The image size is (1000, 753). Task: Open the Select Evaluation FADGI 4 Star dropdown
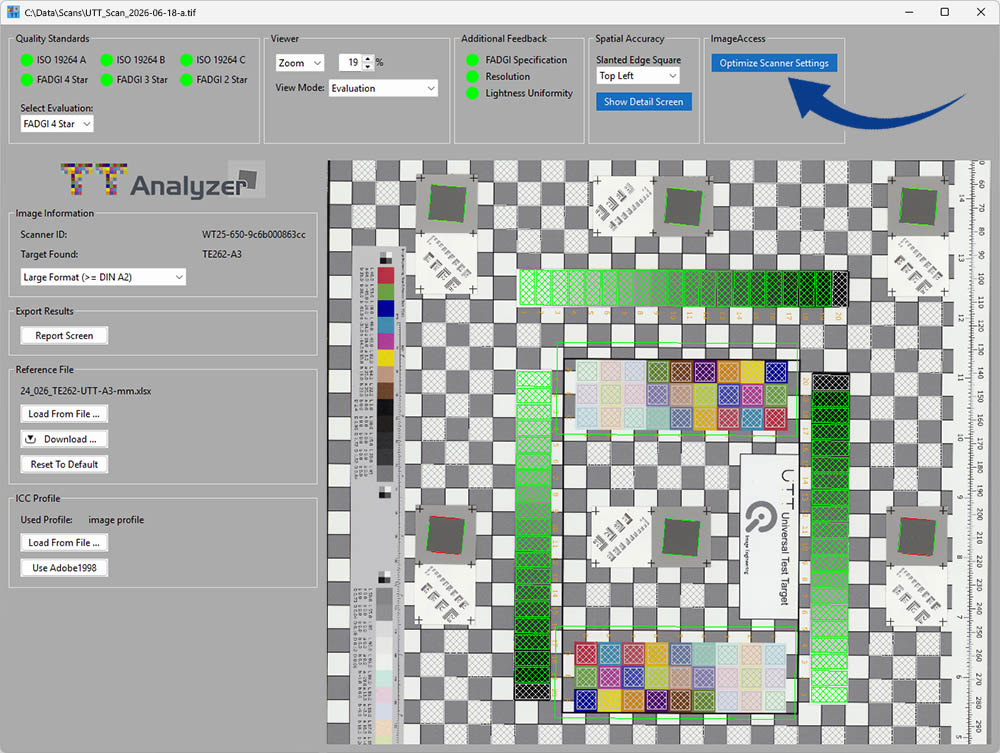57,124
